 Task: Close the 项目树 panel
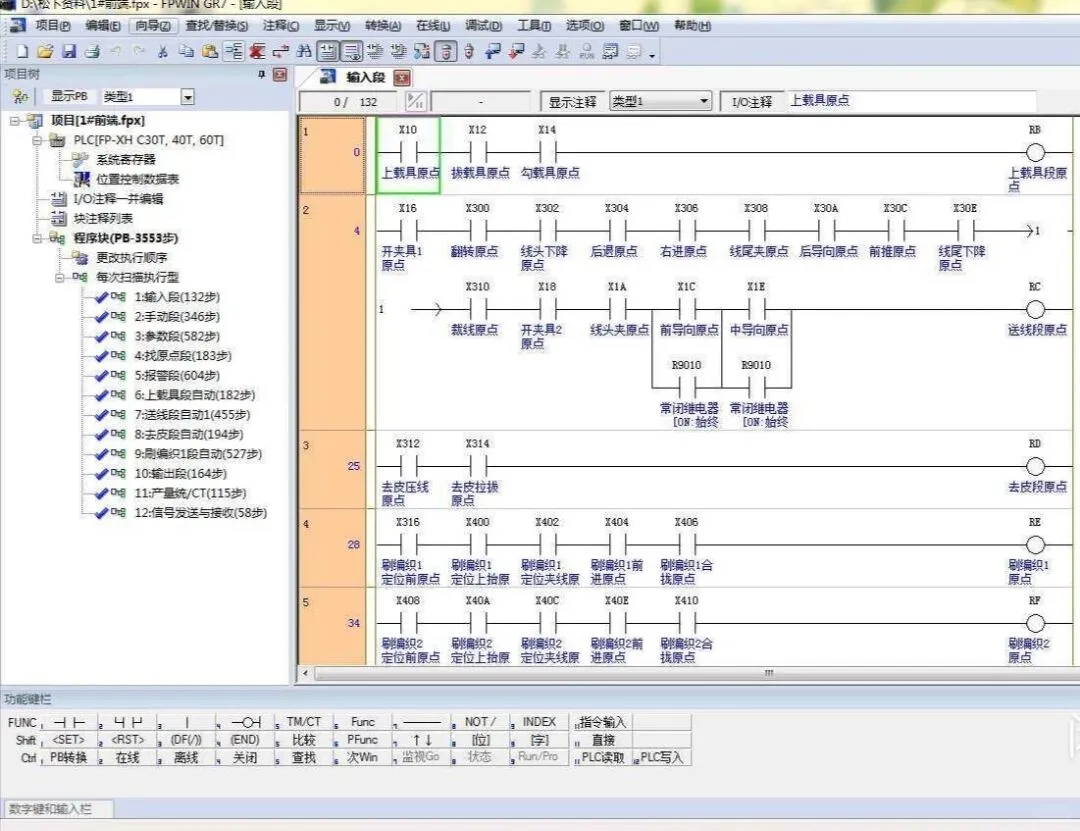pyautogui.click(x=280, y=74)
